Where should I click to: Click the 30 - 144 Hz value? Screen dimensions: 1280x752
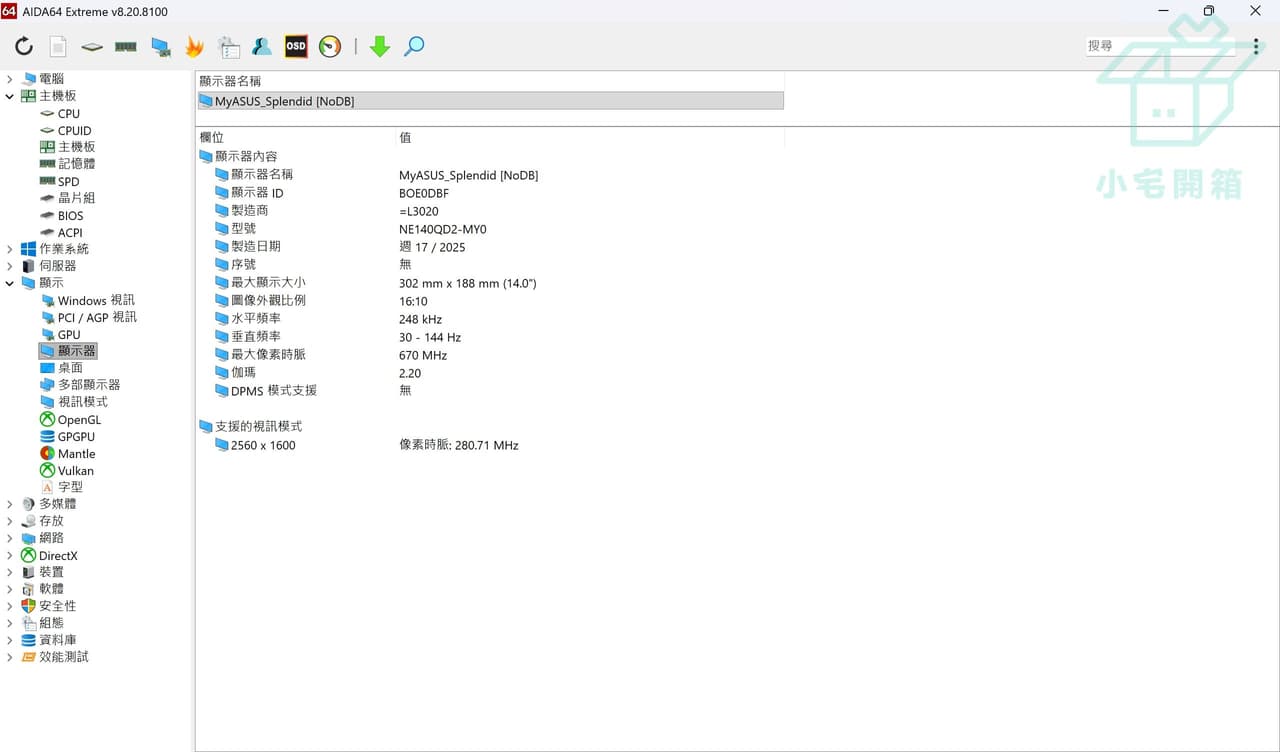(x=430, y=337)
